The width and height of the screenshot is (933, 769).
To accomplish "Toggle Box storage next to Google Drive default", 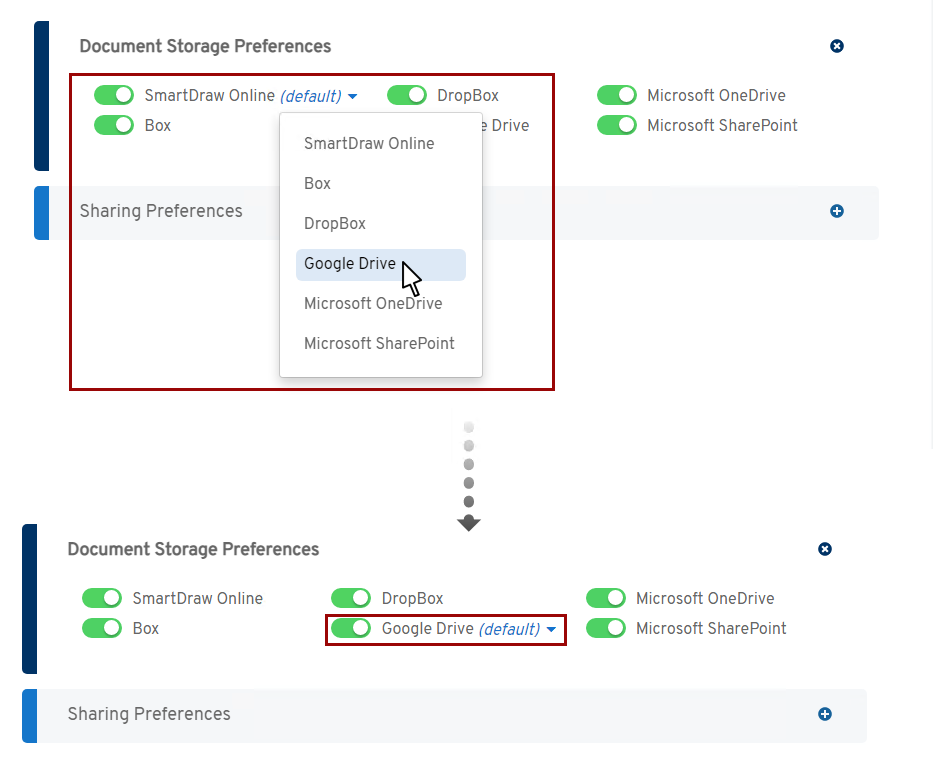I will (102, 629).
